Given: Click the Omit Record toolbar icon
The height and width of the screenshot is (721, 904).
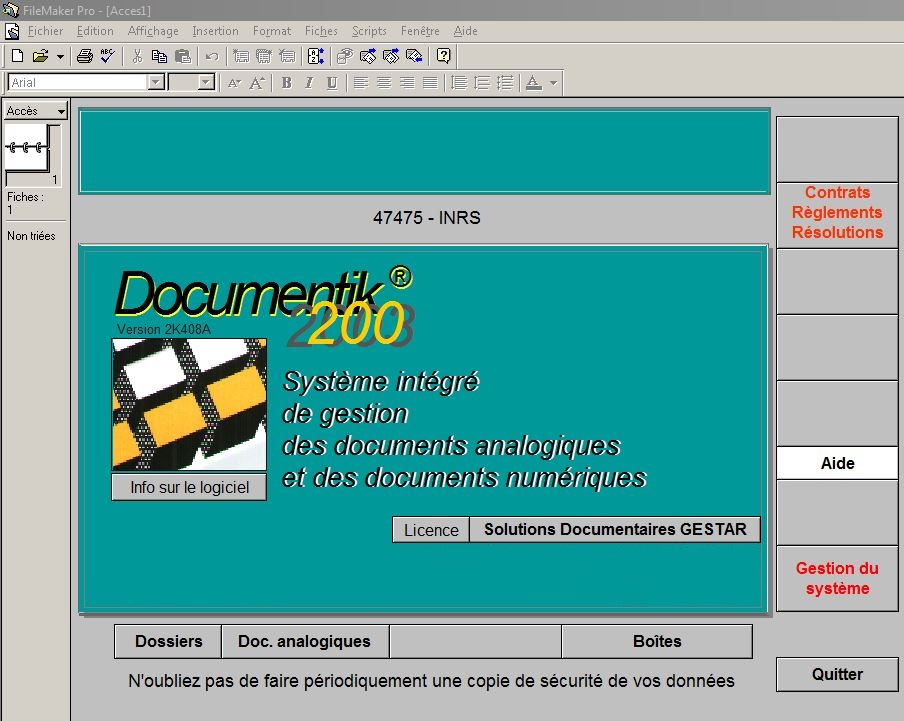Looking at the screenshot, I should pyautogui.click(x=391, y=56).
